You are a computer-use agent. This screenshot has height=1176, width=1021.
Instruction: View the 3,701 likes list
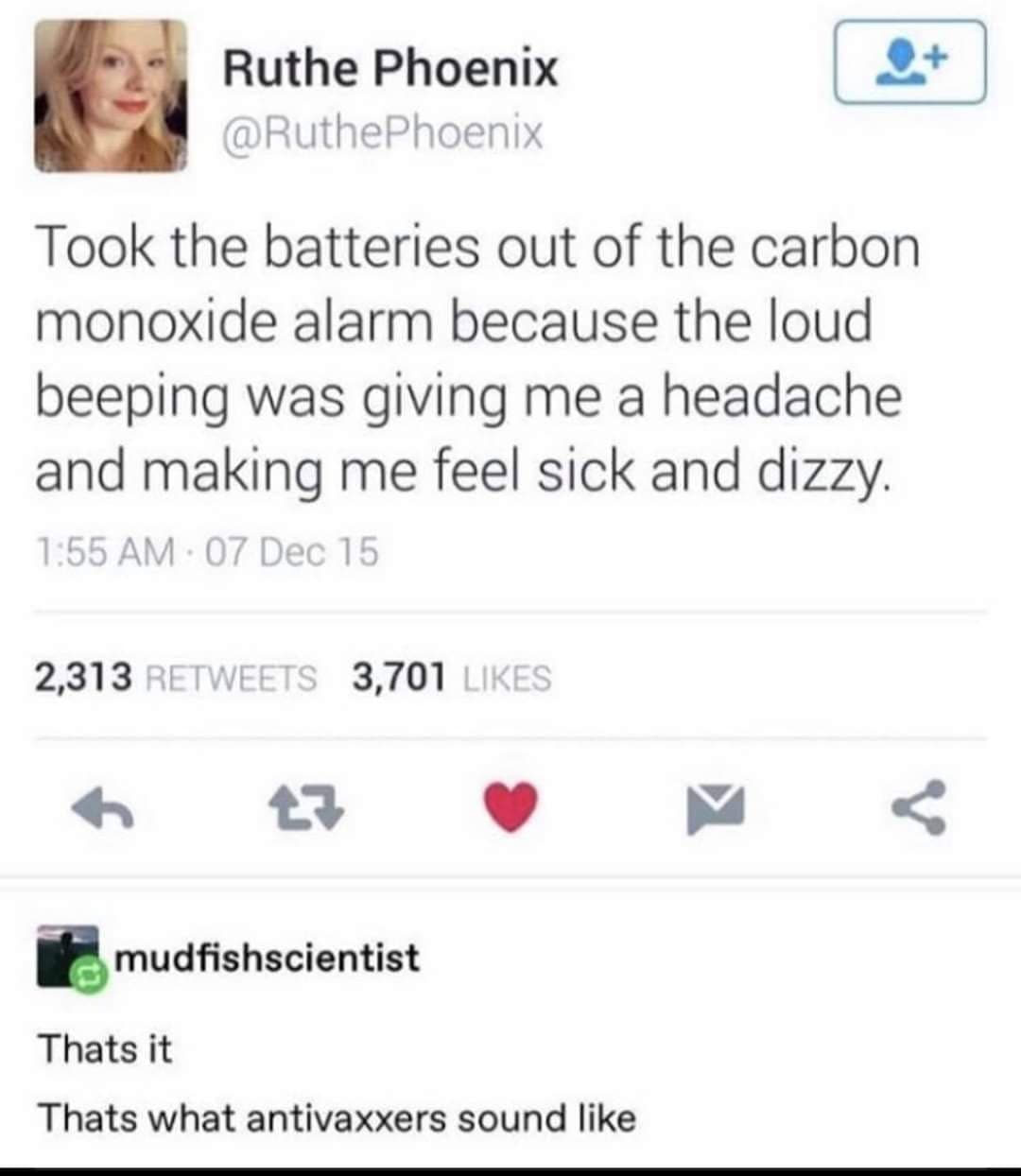[451, 677]
